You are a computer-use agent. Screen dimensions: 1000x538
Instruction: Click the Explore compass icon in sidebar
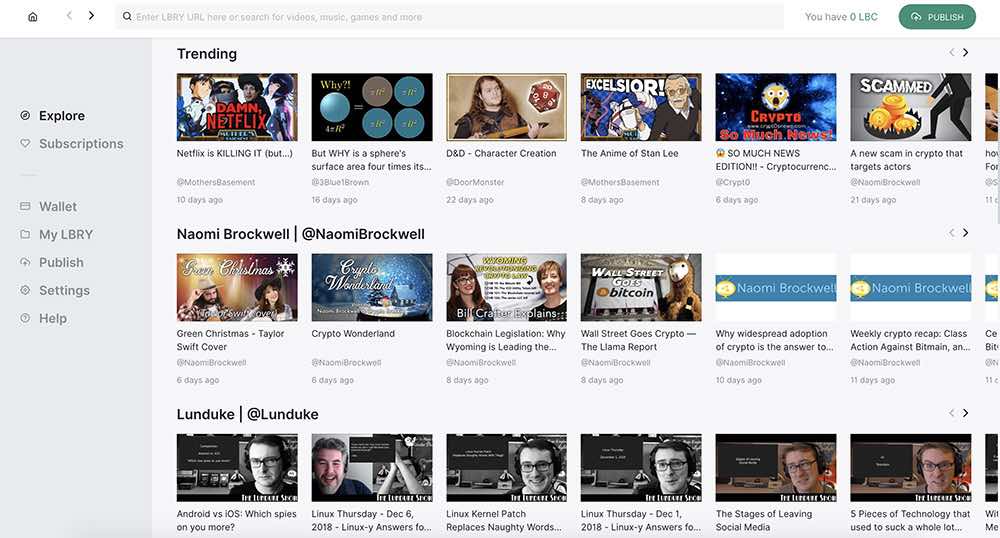(x=25, y=115)
